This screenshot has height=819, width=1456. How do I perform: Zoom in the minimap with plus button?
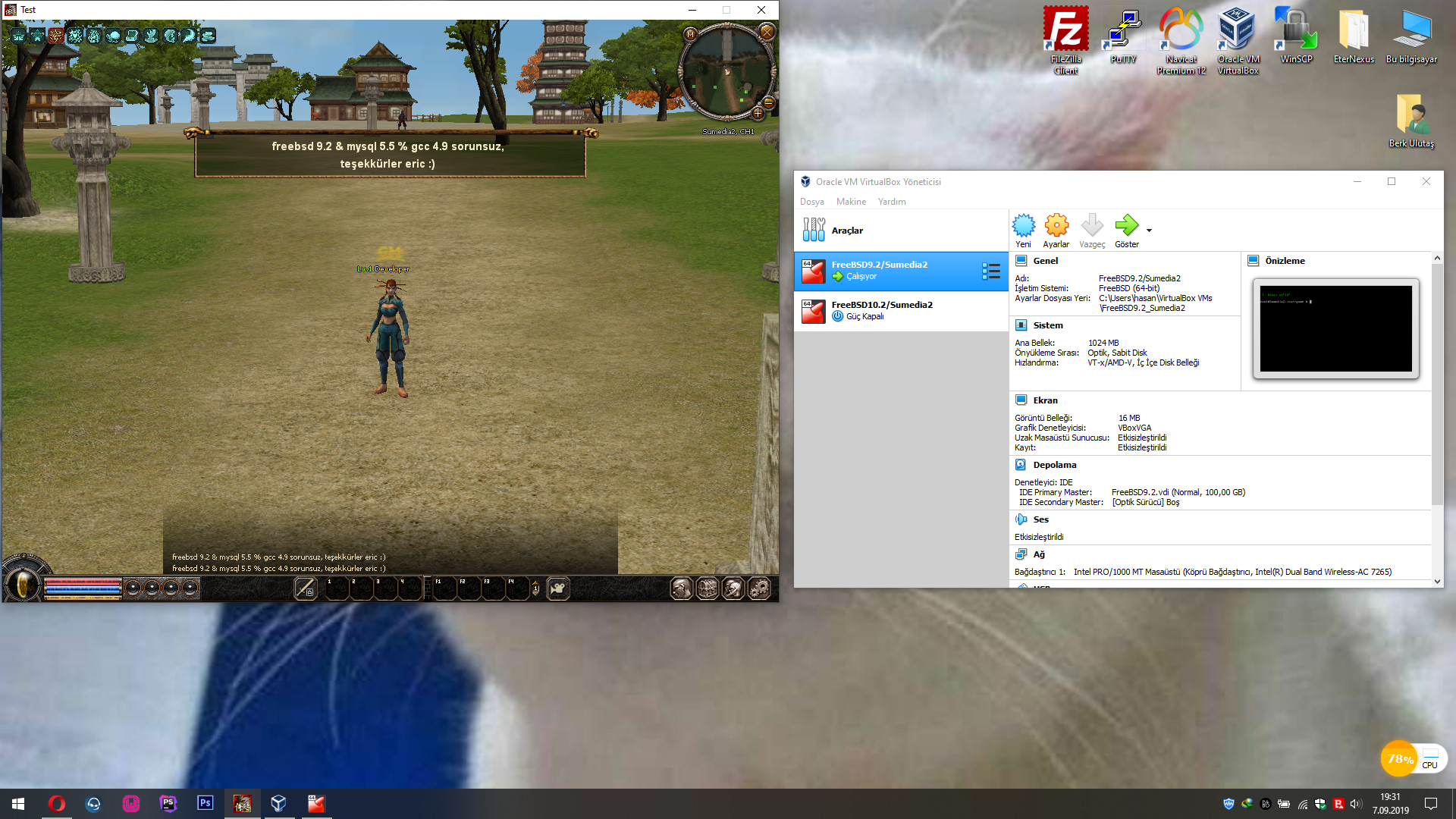pos(758,114)
